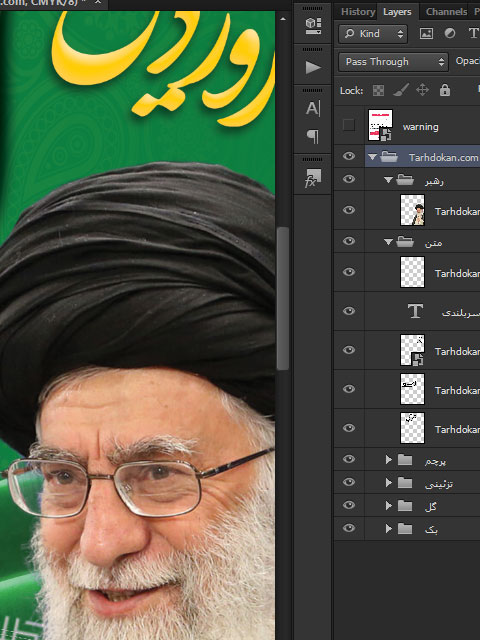The height and width of the screenshot is (640, 480).
Task: Lock transparent pixels checkerboard icon
Action: (378, 90)
